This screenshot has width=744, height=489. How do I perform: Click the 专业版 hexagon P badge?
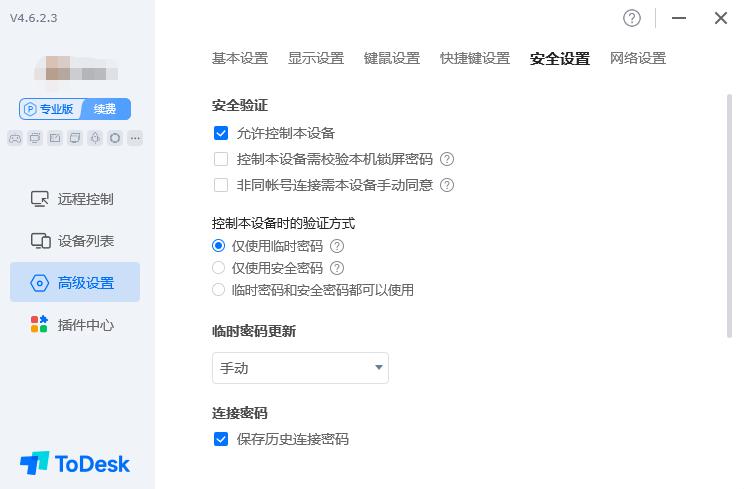[30, 109]
